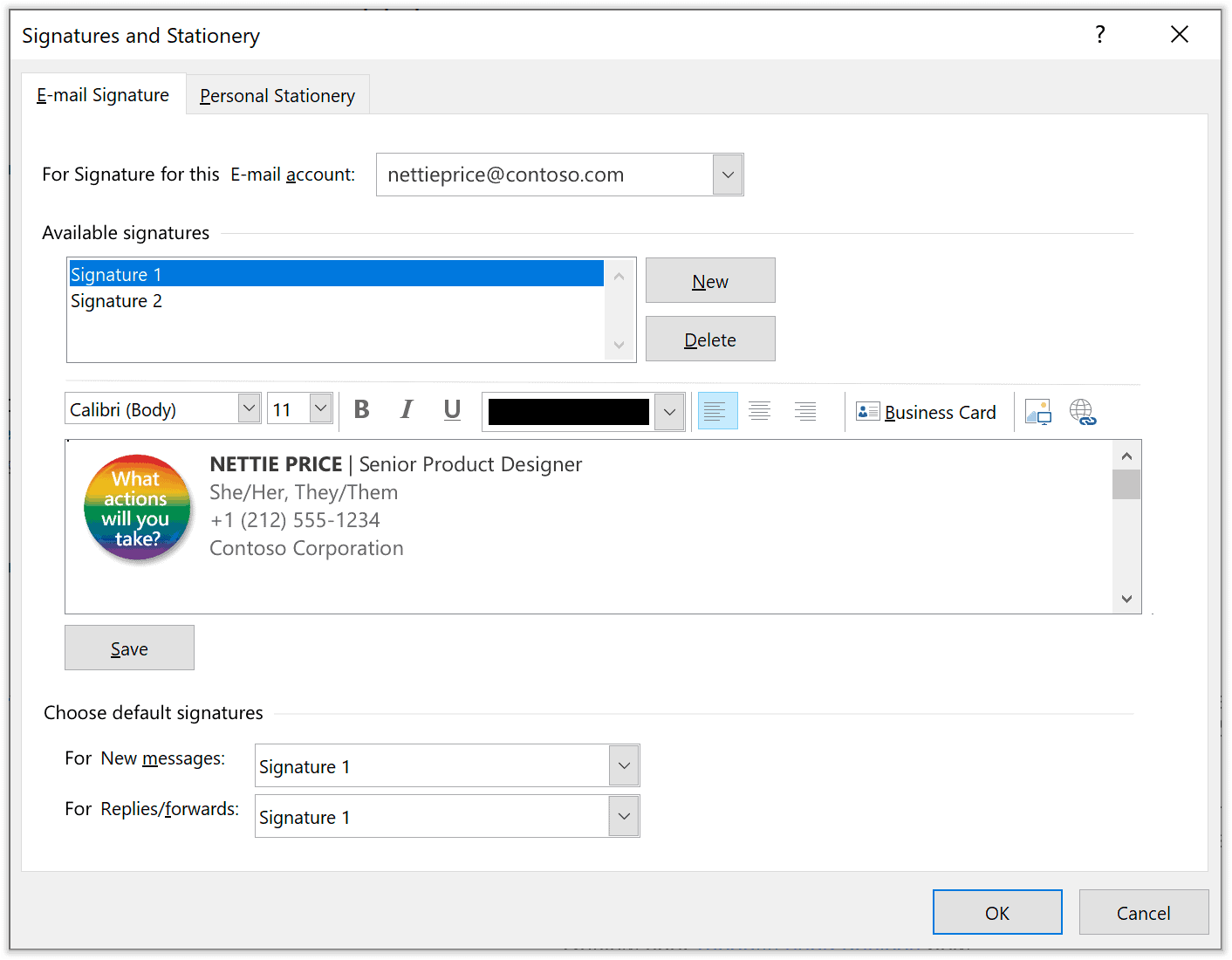This screenshot has height=960, width=1232.
Task: Click signature editor scroll down arrow
Action: (x=1126, y=599)
